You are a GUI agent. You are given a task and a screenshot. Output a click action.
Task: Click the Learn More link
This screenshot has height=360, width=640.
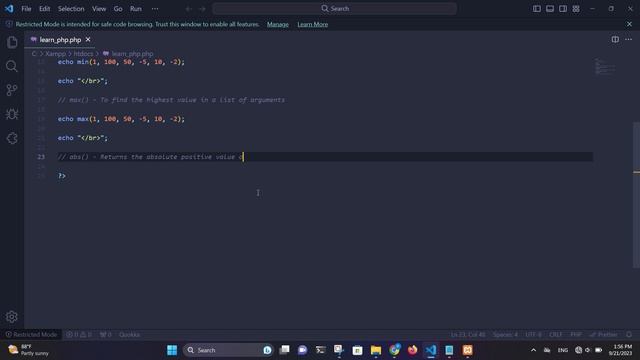[313, 24]
